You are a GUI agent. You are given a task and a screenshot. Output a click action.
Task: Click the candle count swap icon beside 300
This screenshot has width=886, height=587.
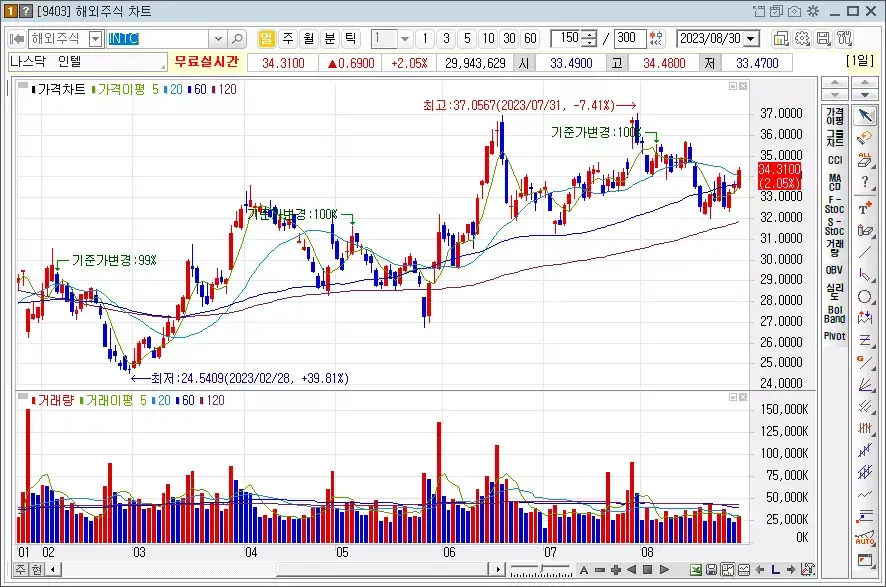point(655,38)
